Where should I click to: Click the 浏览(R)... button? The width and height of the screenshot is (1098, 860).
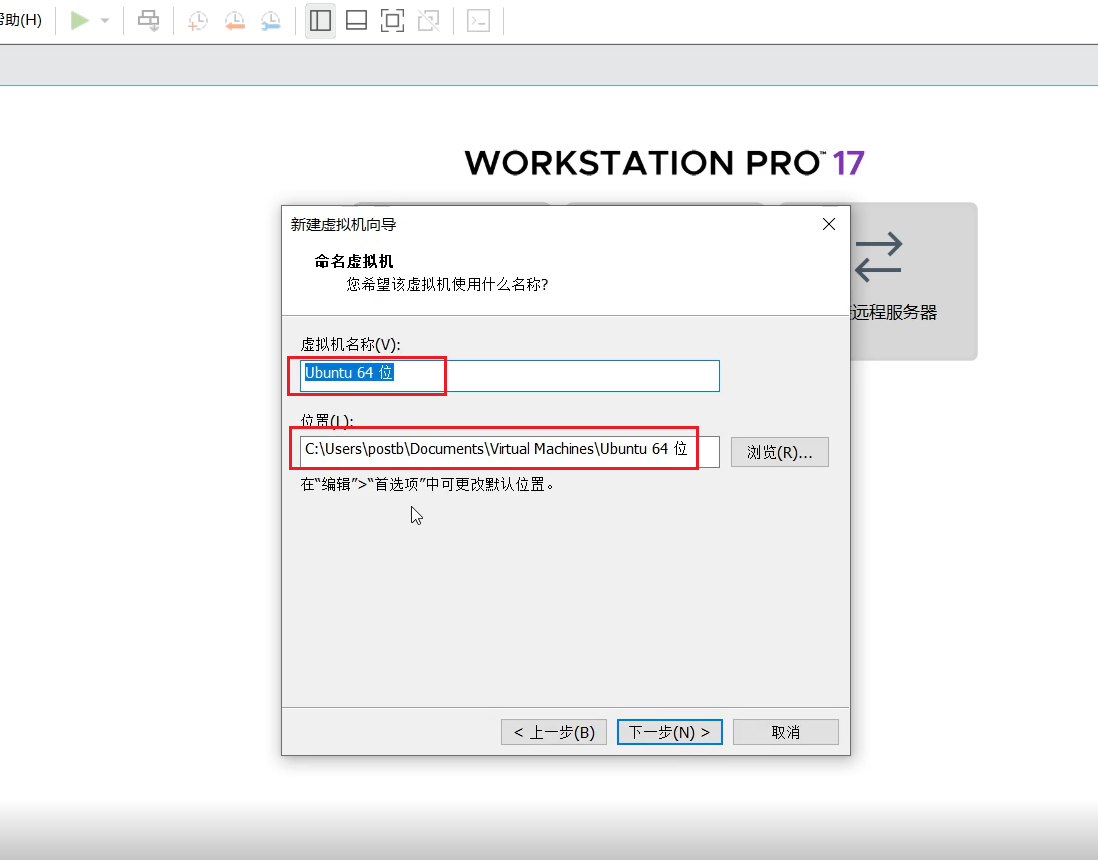point(779,452)
